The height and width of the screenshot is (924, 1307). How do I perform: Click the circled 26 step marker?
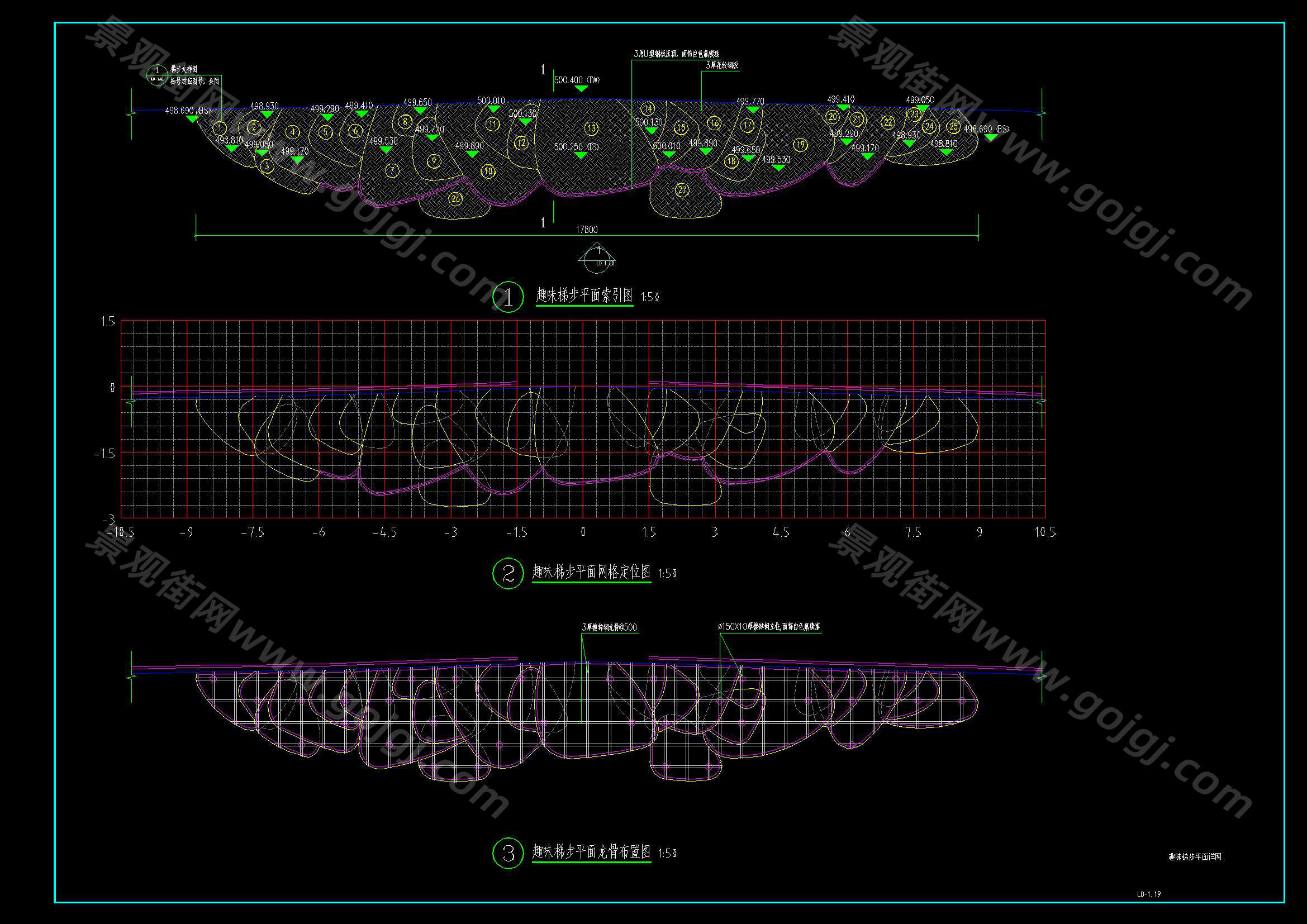455,198
